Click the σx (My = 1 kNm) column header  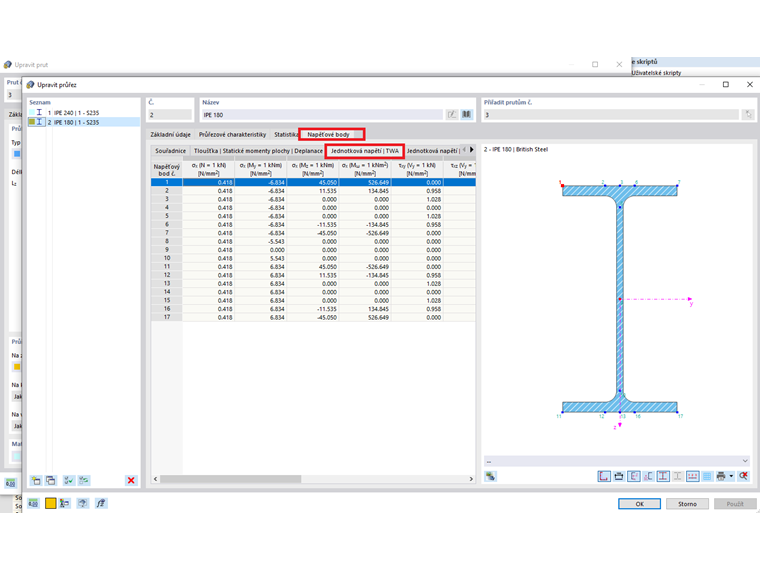261,169
